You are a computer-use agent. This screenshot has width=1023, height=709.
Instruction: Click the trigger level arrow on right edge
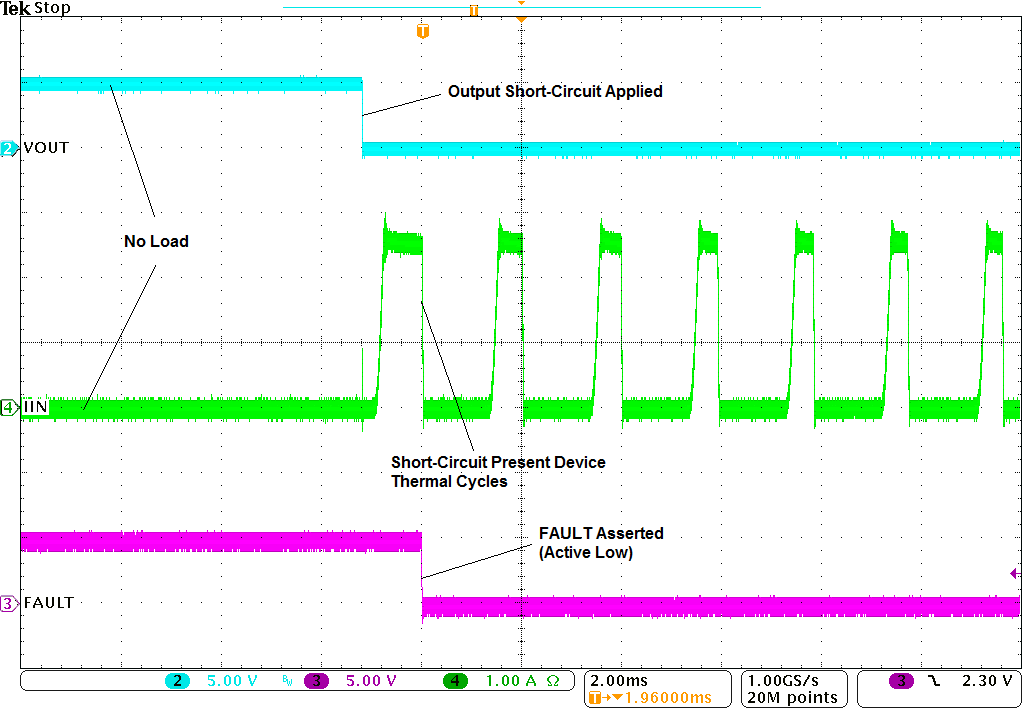pos(1015,574)
